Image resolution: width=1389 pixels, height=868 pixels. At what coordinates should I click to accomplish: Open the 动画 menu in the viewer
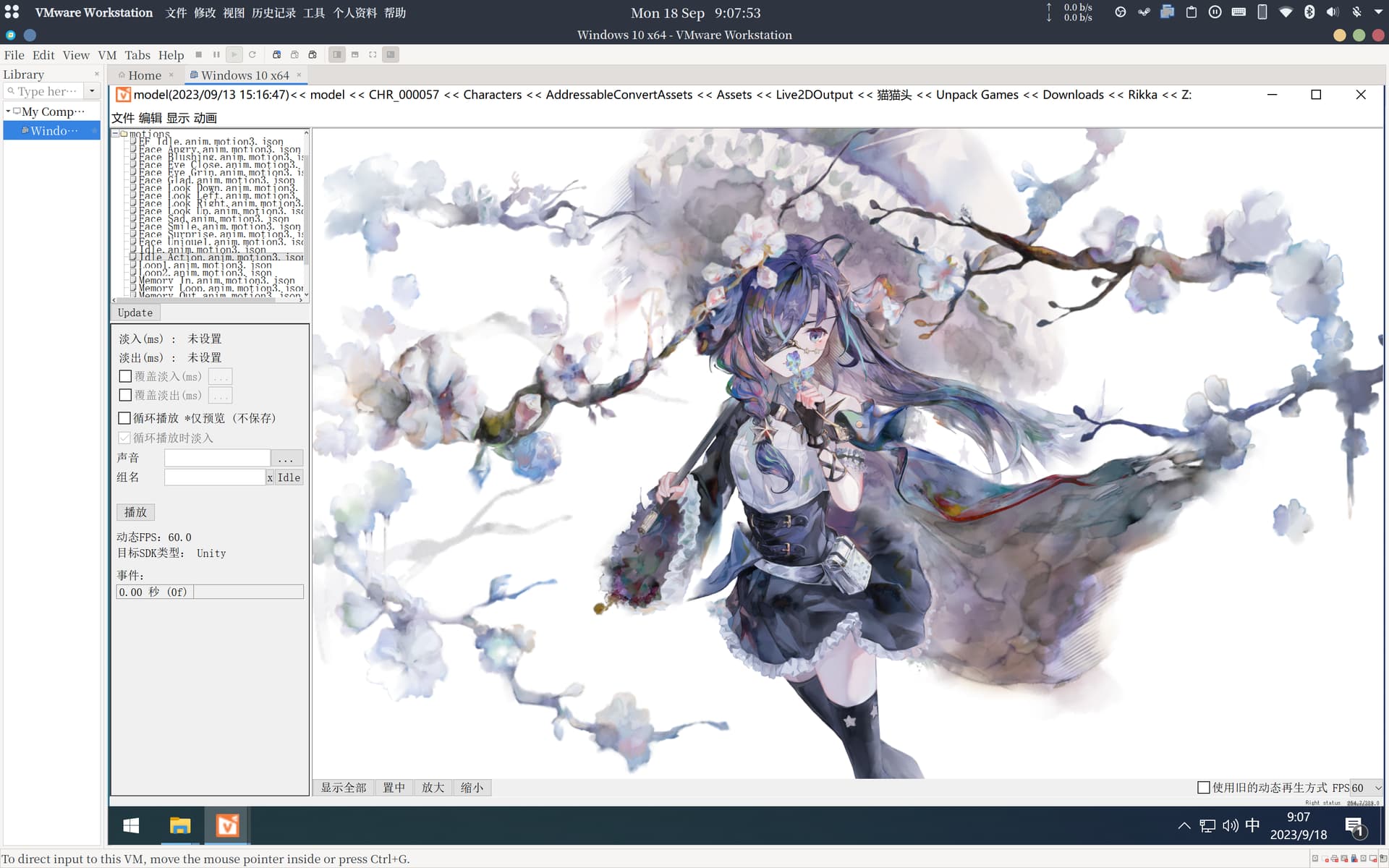coord(205,118)
